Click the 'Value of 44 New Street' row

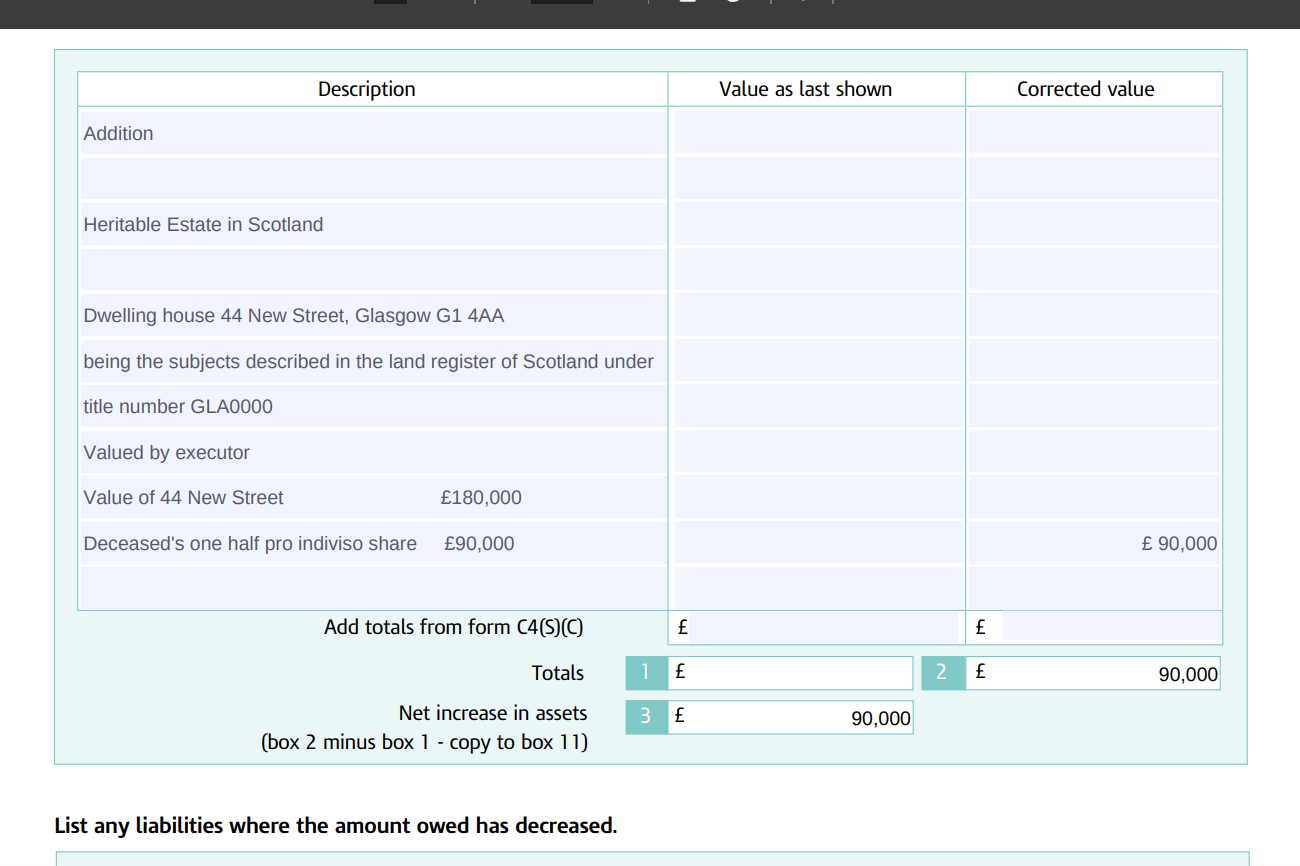tap(372, 498)
